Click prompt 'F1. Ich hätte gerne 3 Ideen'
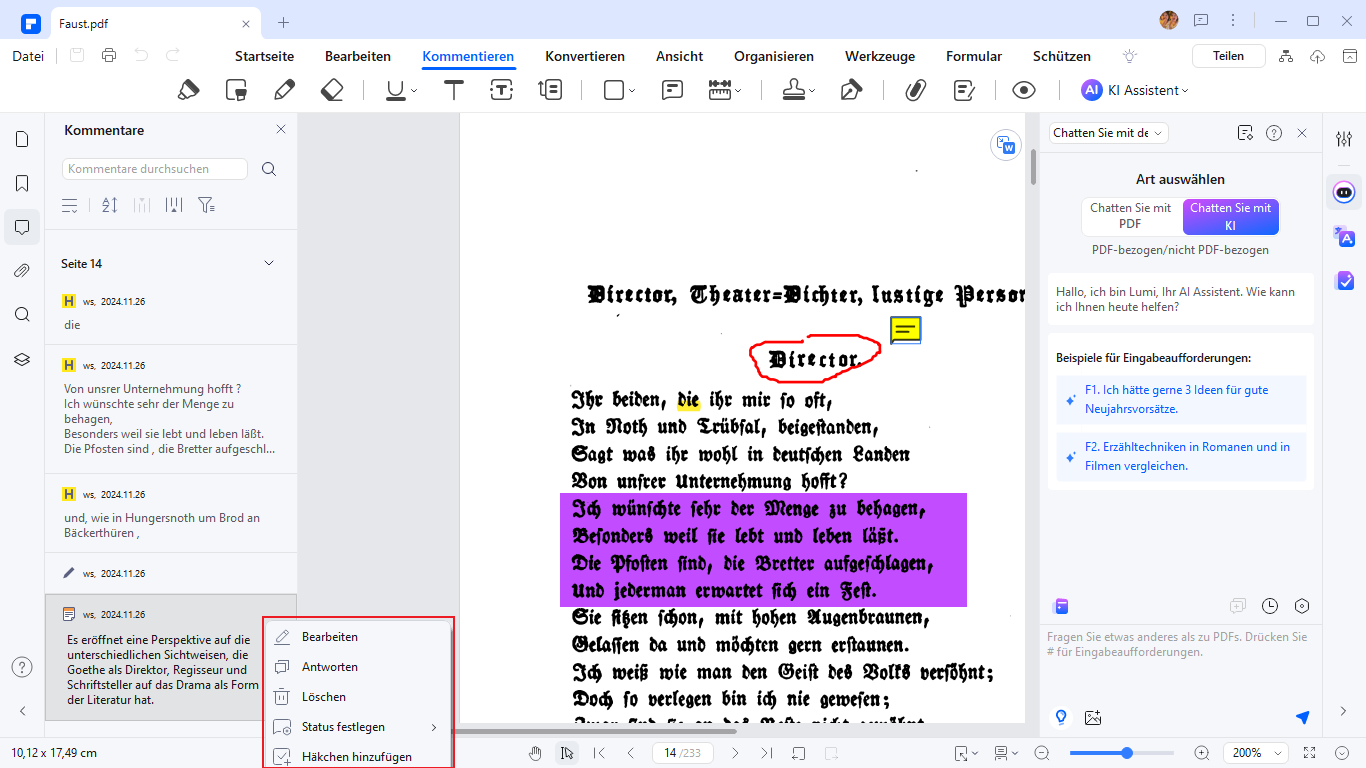Viewport: 1366px width, 768px height. [1181, 400]
